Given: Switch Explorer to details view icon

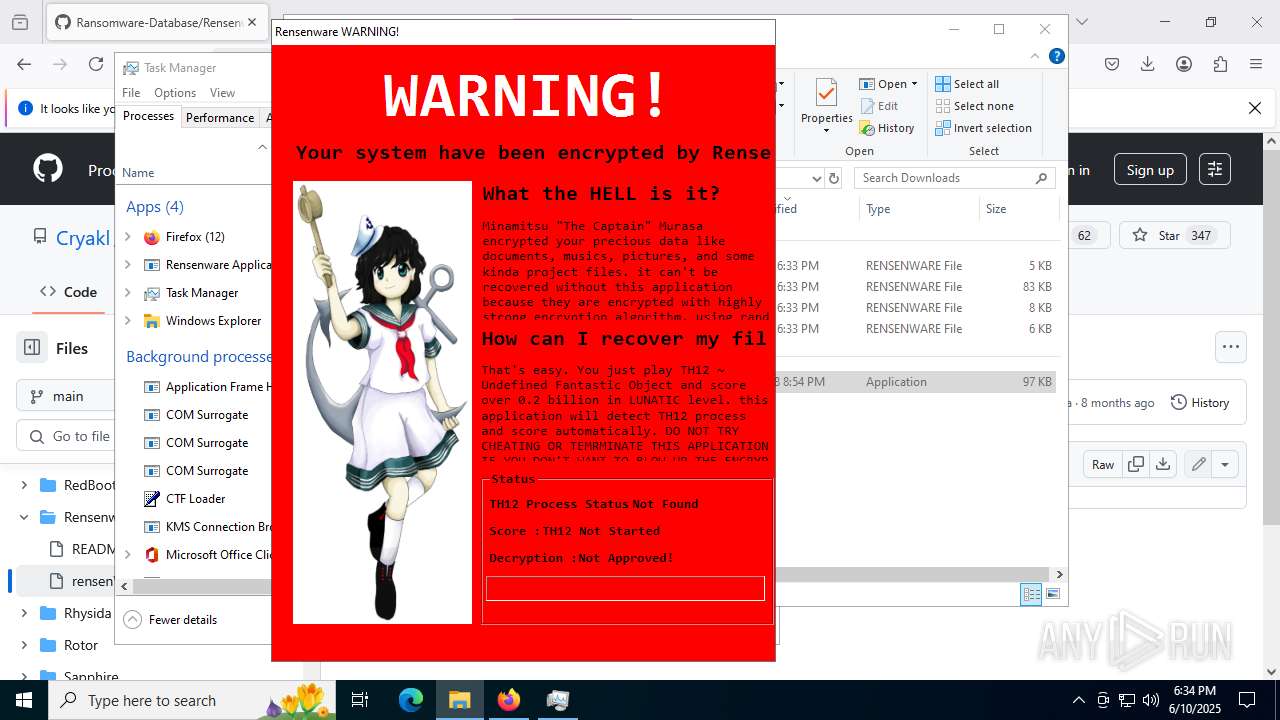Looking at the screenshot, I should point(1031,594).
